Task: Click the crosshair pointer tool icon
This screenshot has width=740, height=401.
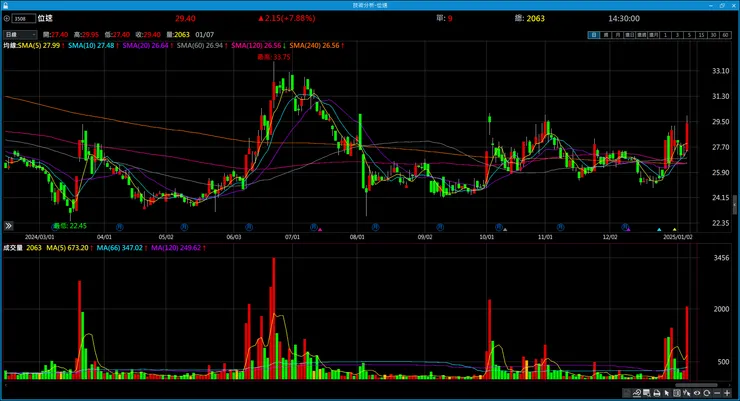Action: pos(687,393)
